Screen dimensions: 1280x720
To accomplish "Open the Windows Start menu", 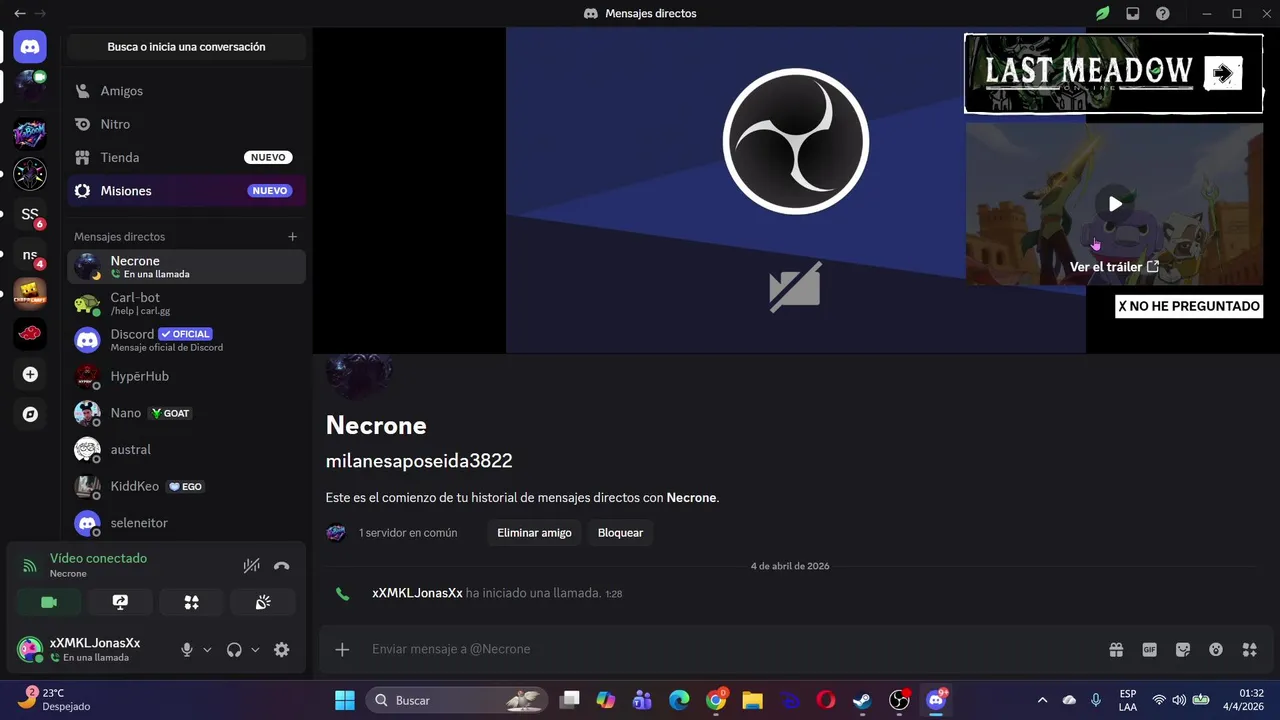I will tap(344, 700).
